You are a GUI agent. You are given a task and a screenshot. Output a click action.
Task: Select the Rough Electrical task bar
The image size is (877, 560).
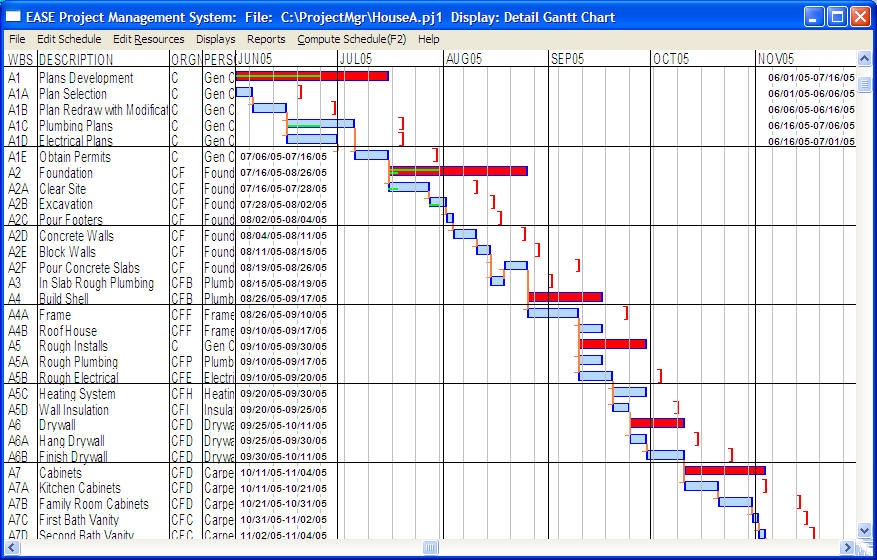(596, 376)
